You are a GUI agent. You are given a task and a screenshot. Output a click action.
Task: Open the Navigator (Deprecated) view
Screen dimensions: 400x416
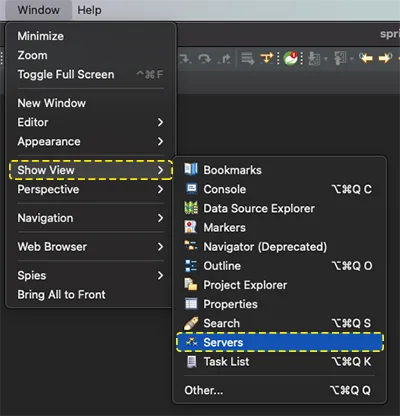tap(280, 247)
